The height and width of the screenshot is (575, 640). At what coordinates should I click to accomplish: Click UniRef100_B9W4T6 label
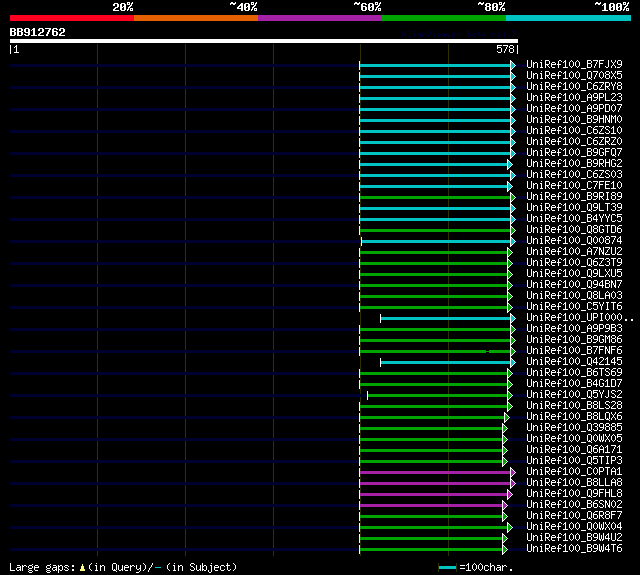click(574, 549)
